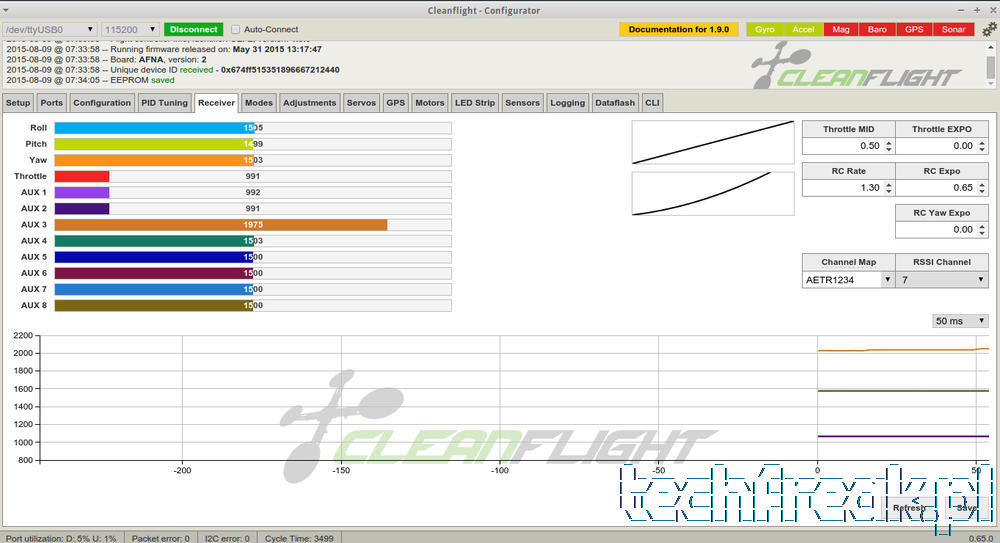This screenshot has height=543, width=1000.
Task: Open the Logging tab
Action: [x=568, y=103]
